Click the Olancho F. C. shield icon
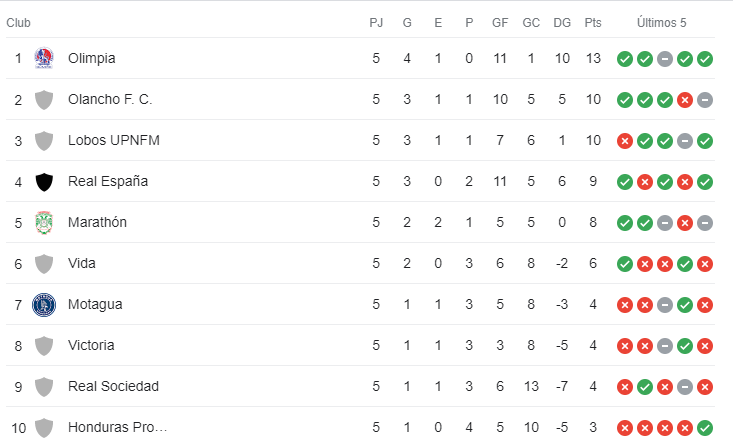The width and height of the screenshot is (733, 443). click(x=44, y=100)
